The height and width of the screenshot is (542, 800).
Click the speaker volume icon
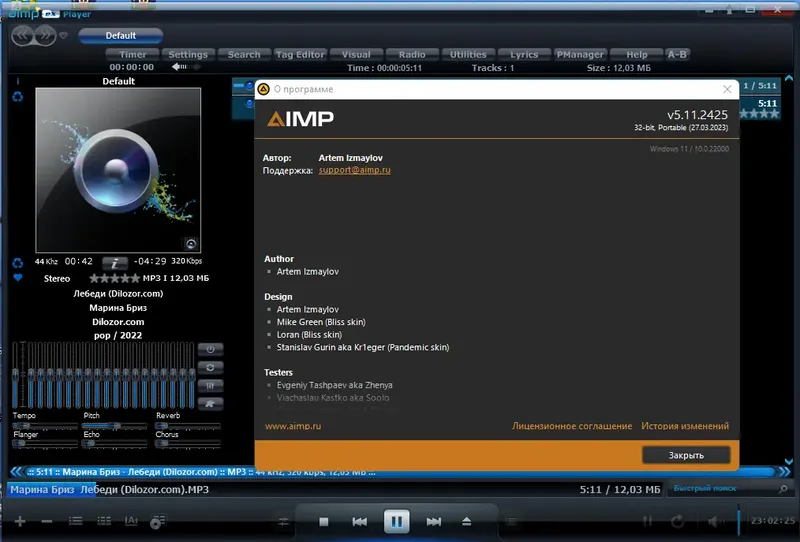714,521
